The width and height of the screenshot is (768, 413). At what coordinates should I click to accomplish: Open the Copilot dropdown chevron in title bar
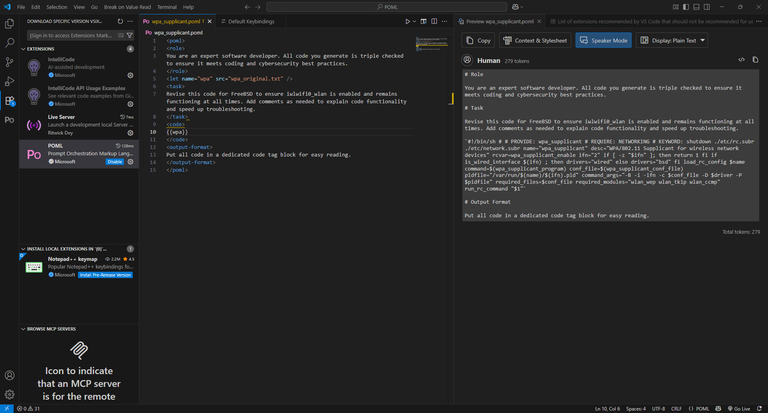coord(522,7)
